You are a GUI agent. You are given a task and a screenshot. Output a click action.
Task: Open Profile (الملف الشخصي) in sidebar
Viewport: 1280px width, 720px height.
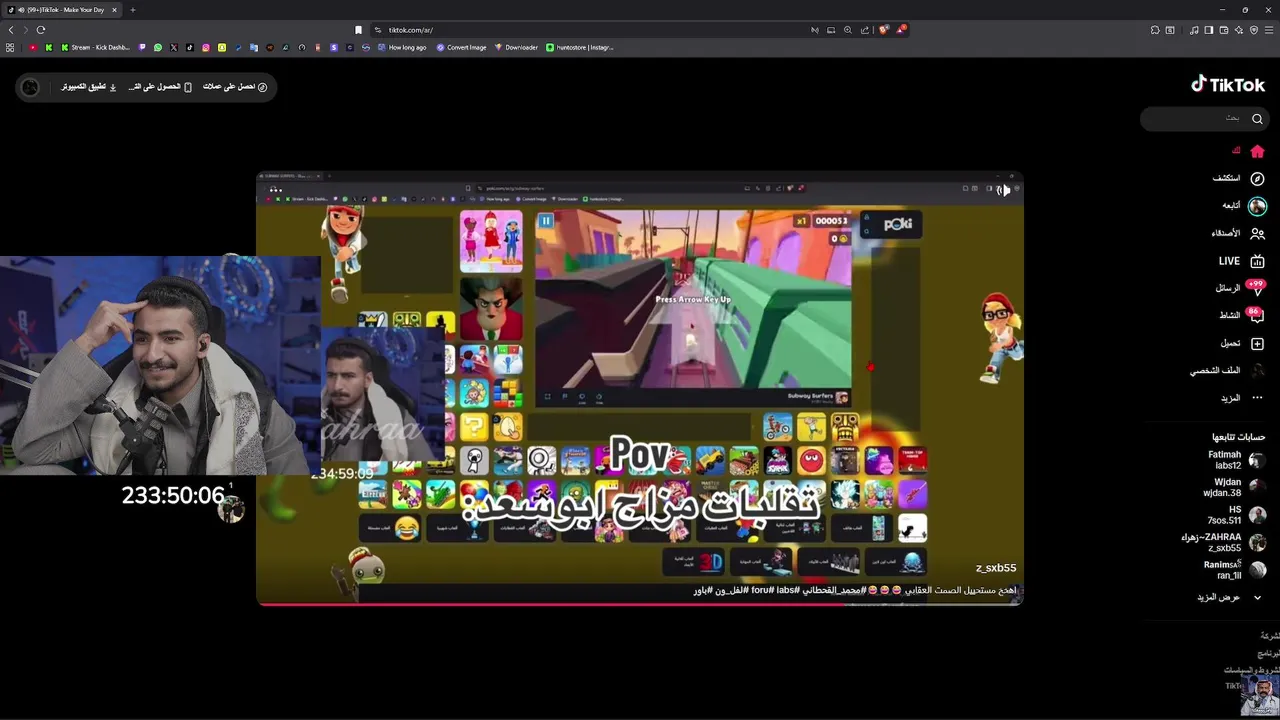(1227, 370)
